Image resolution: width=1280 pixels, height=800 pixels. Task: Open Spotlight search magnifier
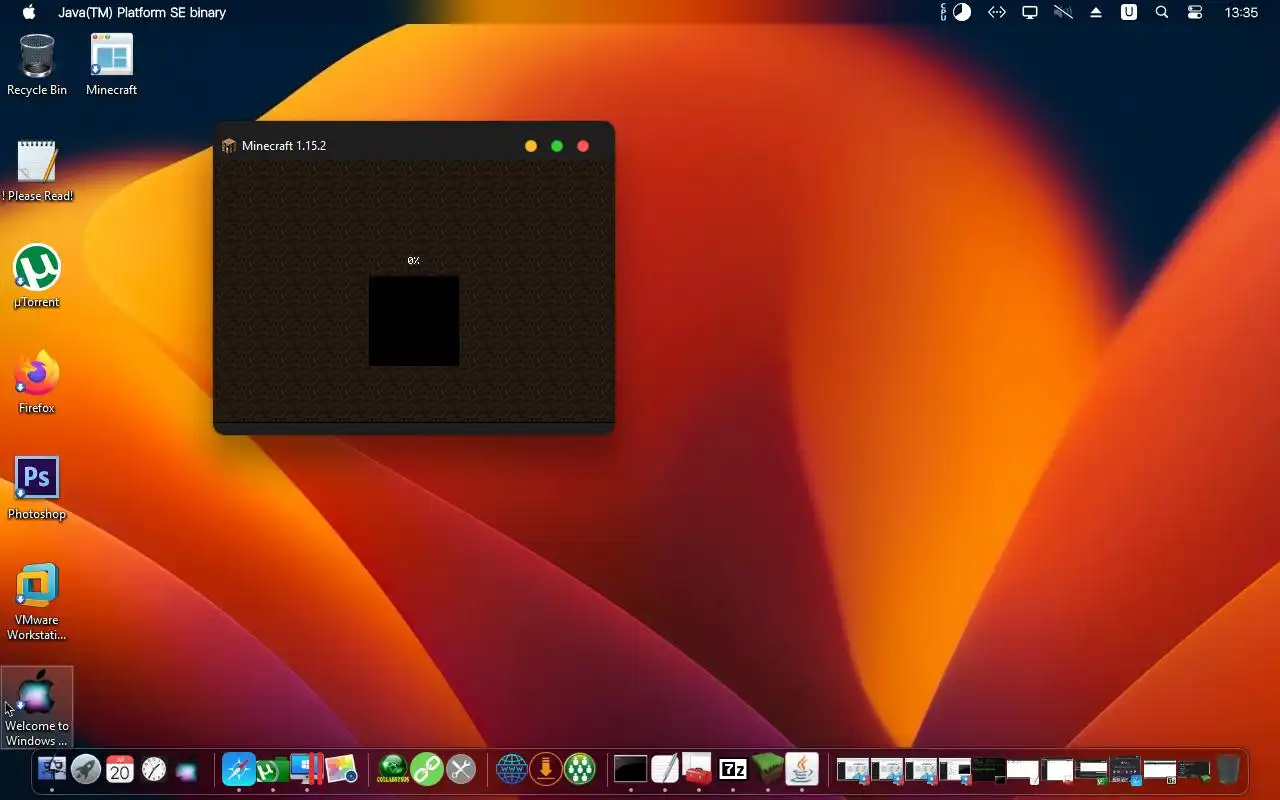pos(1162,12)
